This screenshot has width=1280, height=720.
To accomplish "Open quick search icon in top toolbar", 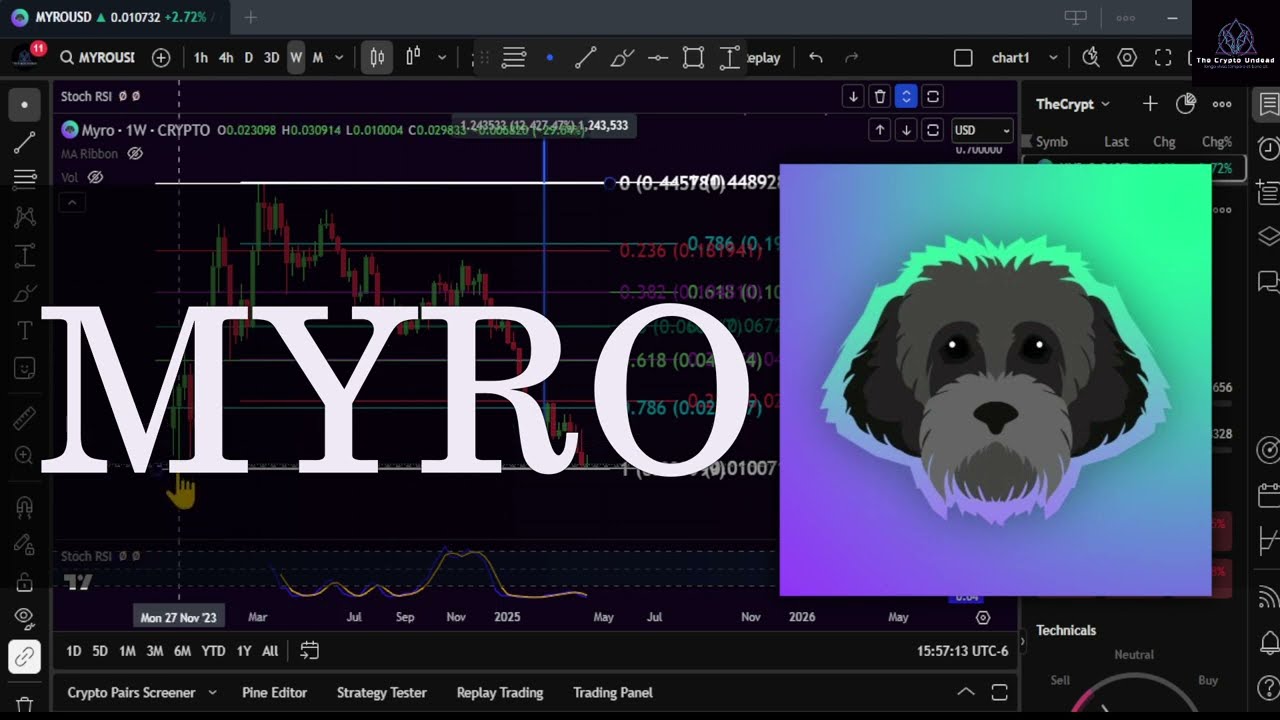I will click(1091, 58).
